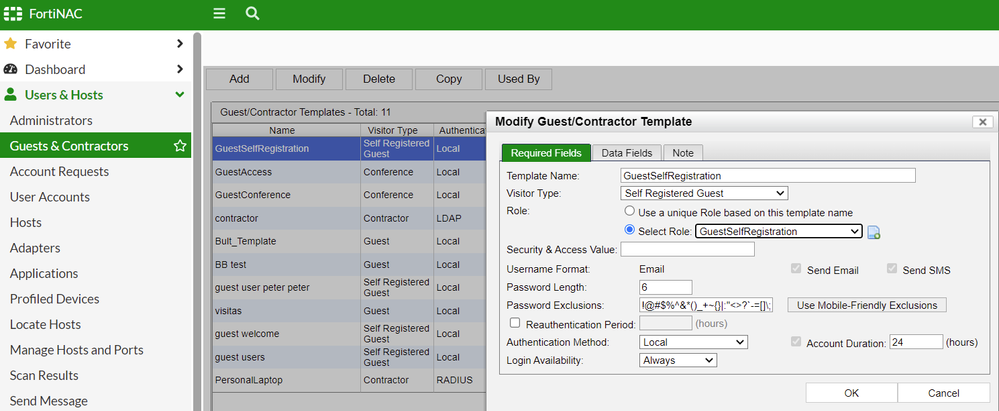
Task: Click the Dashboard gauge icon
Action: click(11, 70)
